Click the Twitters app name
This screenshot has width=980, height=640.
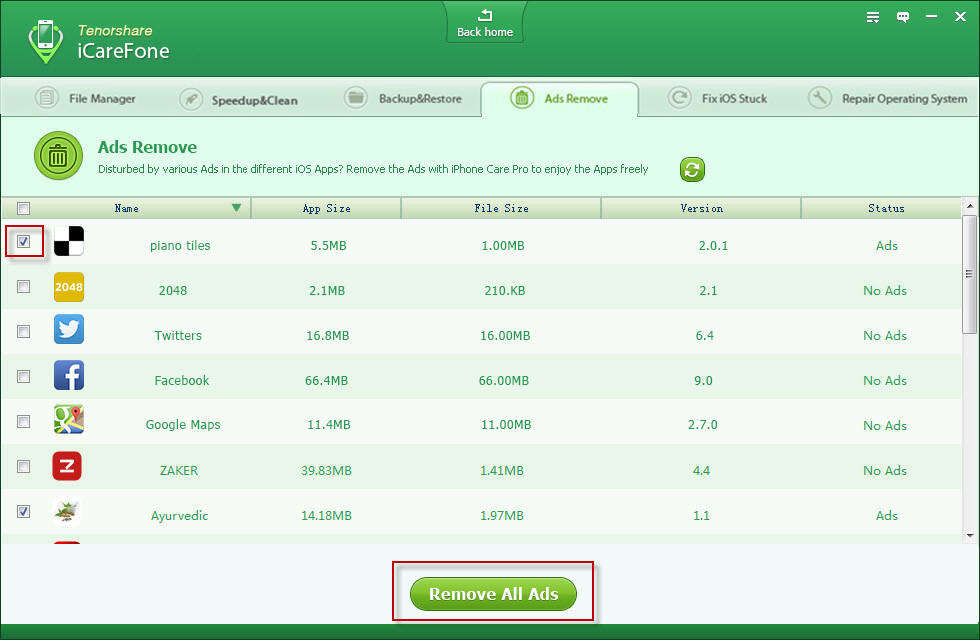point(178,336)
